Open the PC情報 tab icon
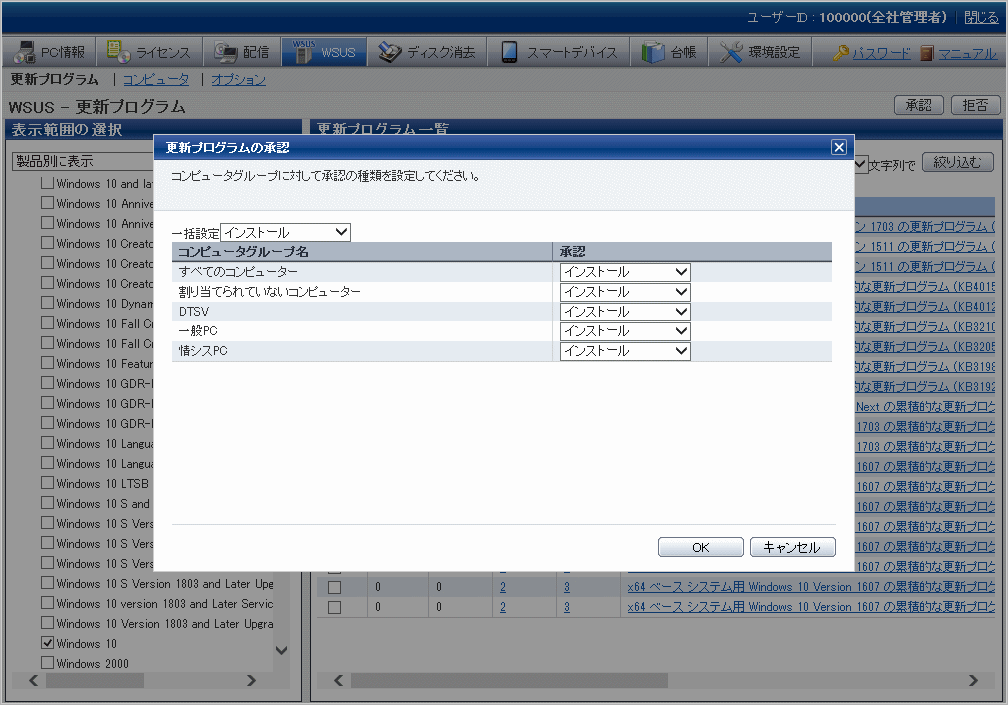The image size is (1008, 705). pyautogui.click(x=24, y=52)
